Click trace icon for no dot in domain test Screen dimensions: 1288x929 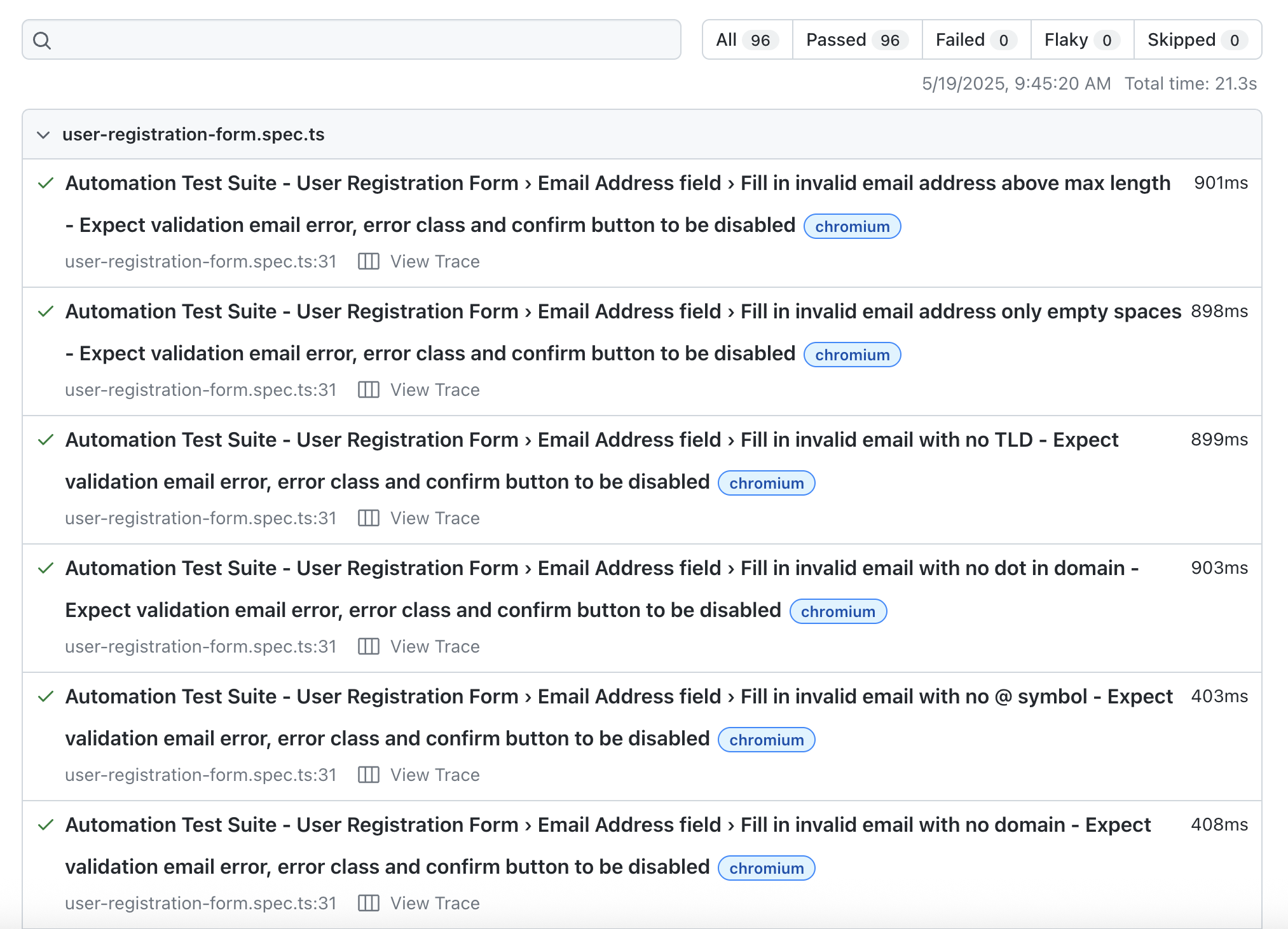pos(368,647)
